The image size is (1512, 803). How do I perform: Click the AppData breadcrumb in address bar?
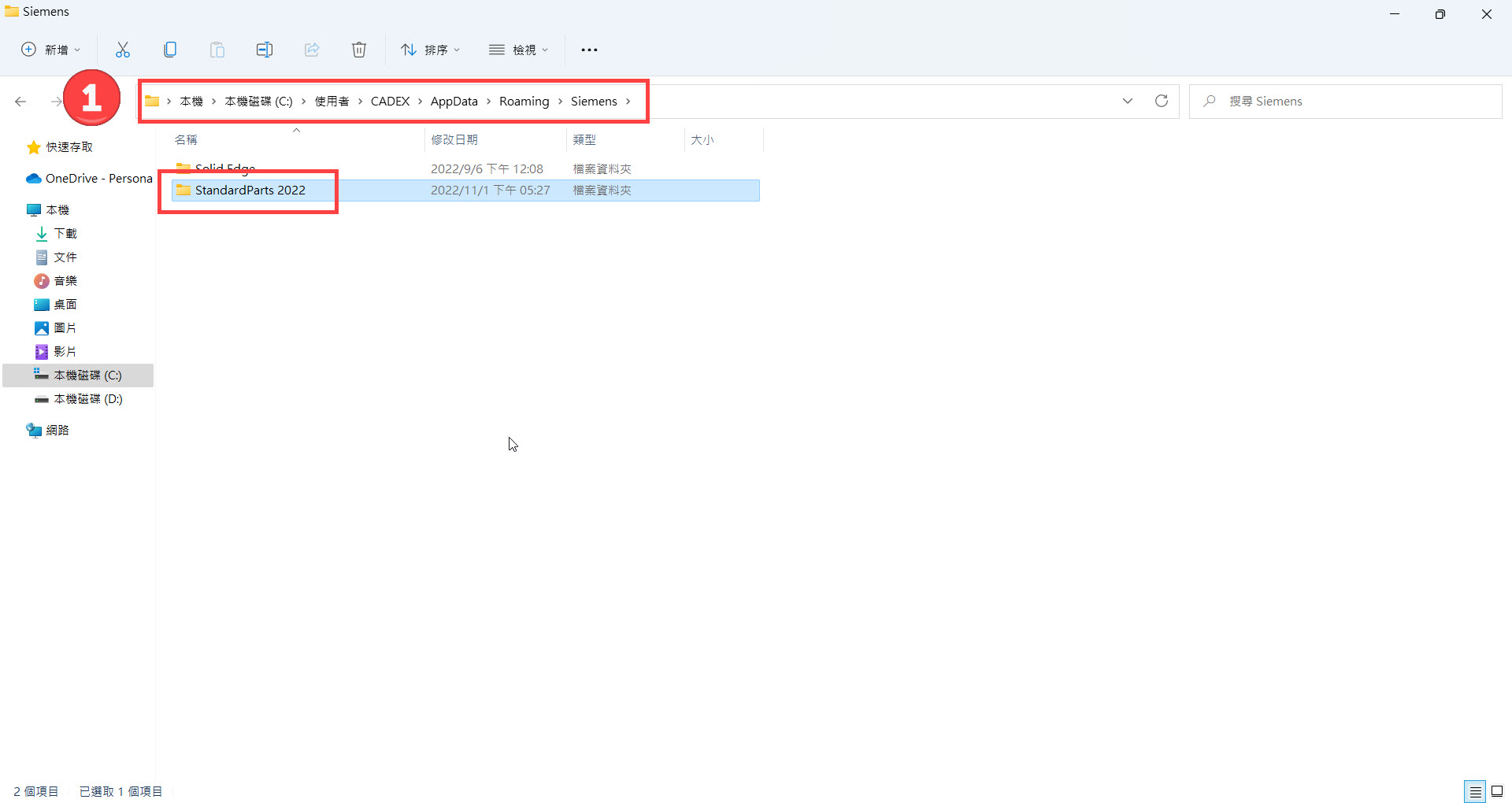[x=454, y=101]
